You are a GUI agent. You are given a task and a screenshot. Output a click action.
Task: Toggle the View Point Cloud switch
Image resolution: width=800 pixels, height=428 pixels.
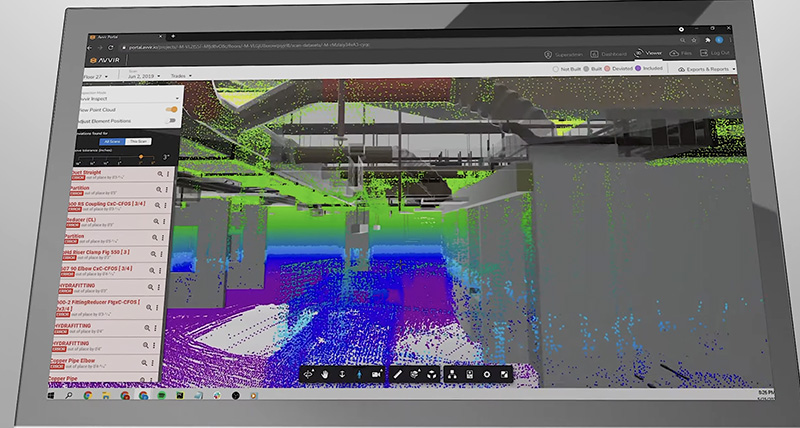pos(171,107)
